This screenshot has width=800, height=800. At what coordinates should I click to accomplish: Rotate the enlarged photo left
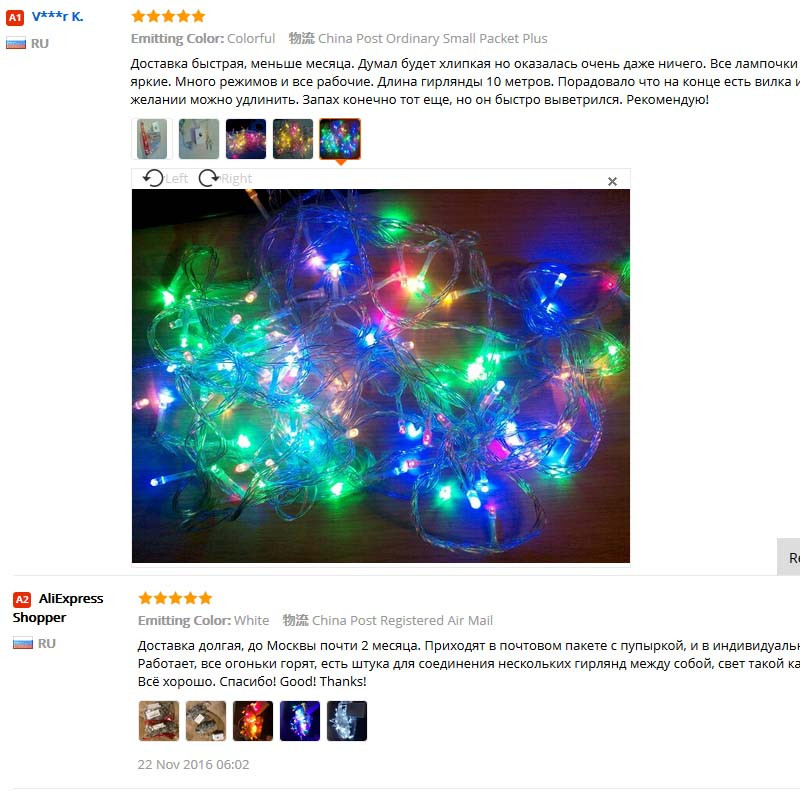point(165,178)
